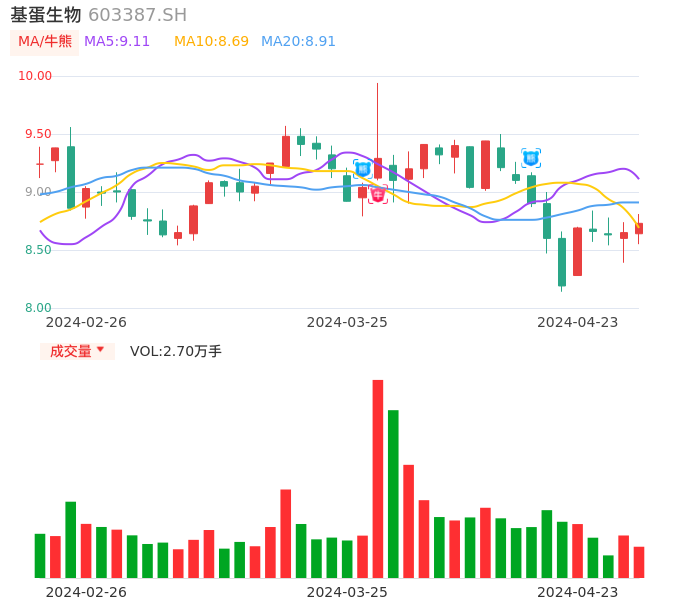This screenshot has width=686, height=606.
Task: Click the blue bear (熊) marker near 2024-03-25
Action: point(362,169)
